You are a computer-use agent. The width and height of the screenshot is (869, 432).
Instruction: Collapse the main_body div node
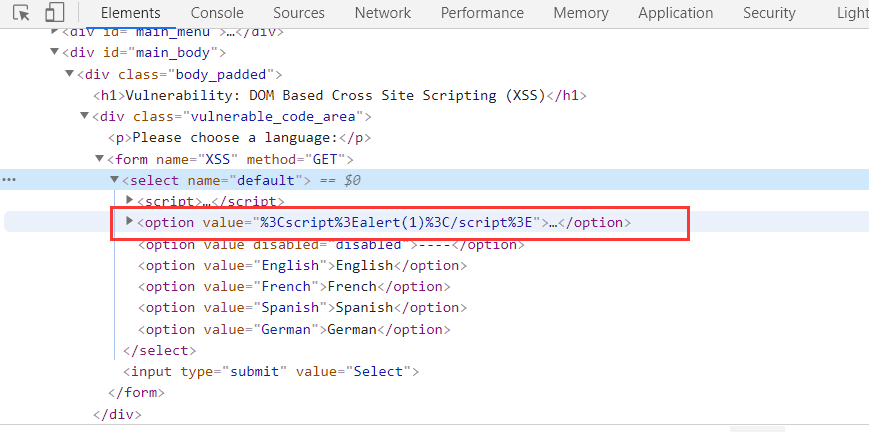(x=54, y=52)
